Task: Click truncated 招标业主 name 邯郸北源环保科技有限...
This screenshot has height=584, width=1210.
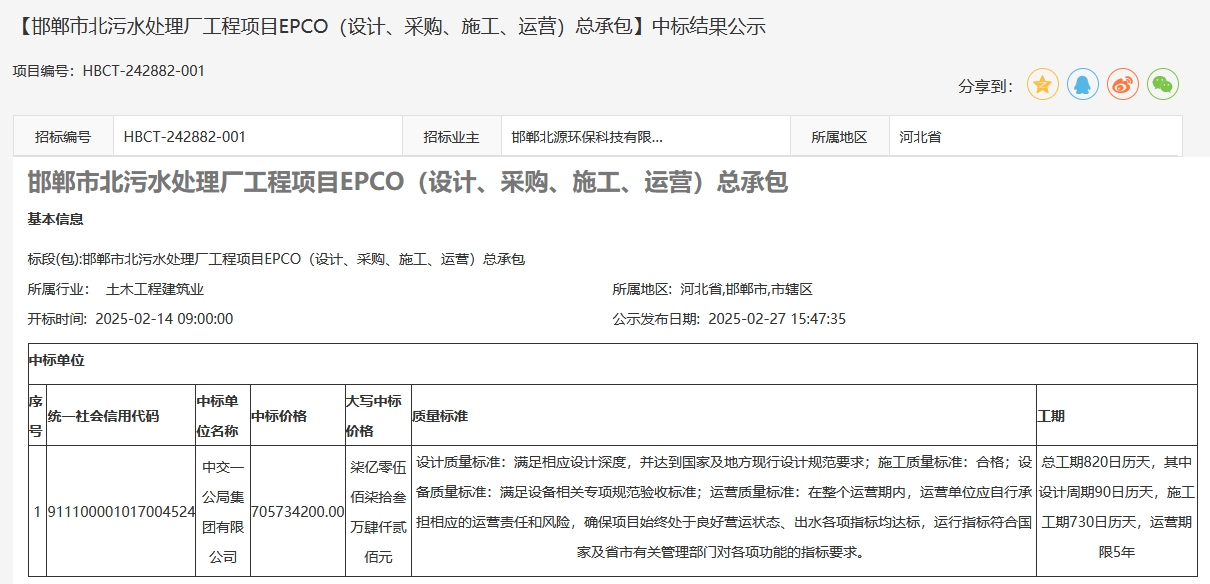Action: (x=587, y=137)
